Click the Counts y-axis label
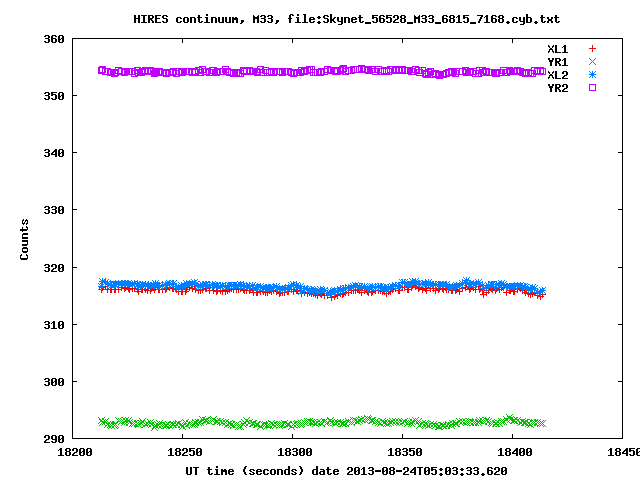The width and height of the screenshot is (640, 480). click(x=24, y=239)
